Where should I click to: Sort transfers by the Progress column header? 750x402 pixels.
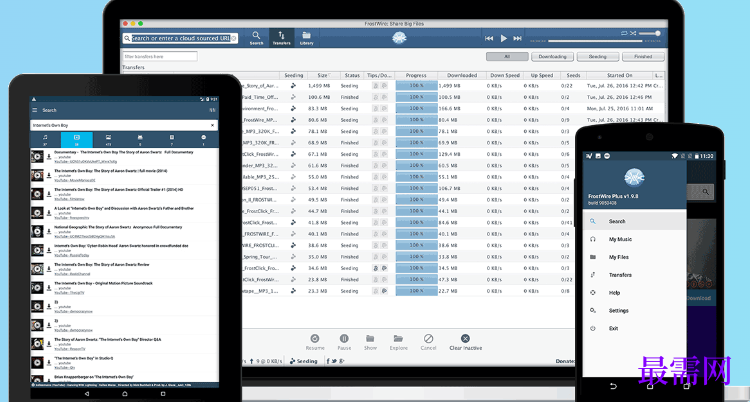416,76
